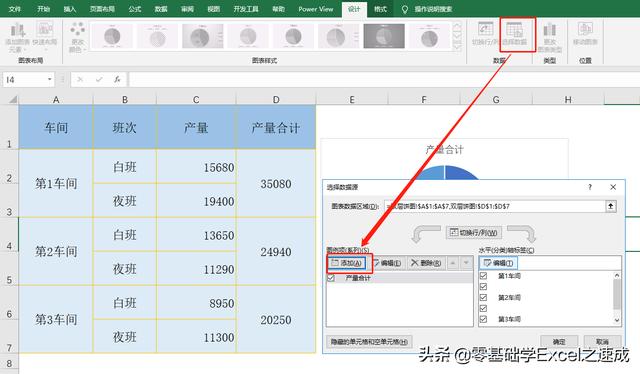This screenshot has height=374, width=640.
Task: Click the 取消 cancel button
Action: point(602,341)
